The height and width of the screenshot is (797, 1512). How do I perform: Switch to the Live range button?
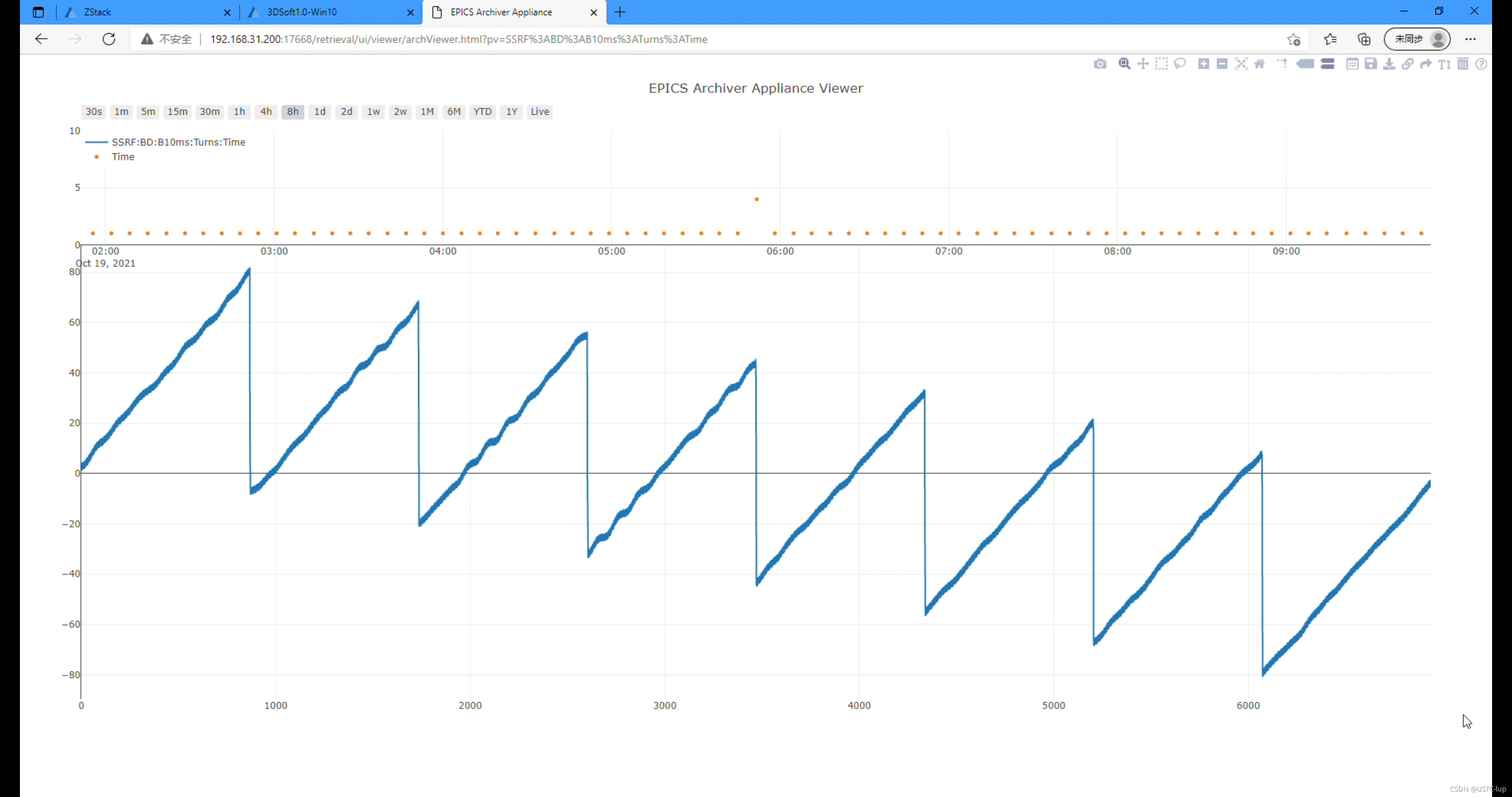[x=539, y=111]
